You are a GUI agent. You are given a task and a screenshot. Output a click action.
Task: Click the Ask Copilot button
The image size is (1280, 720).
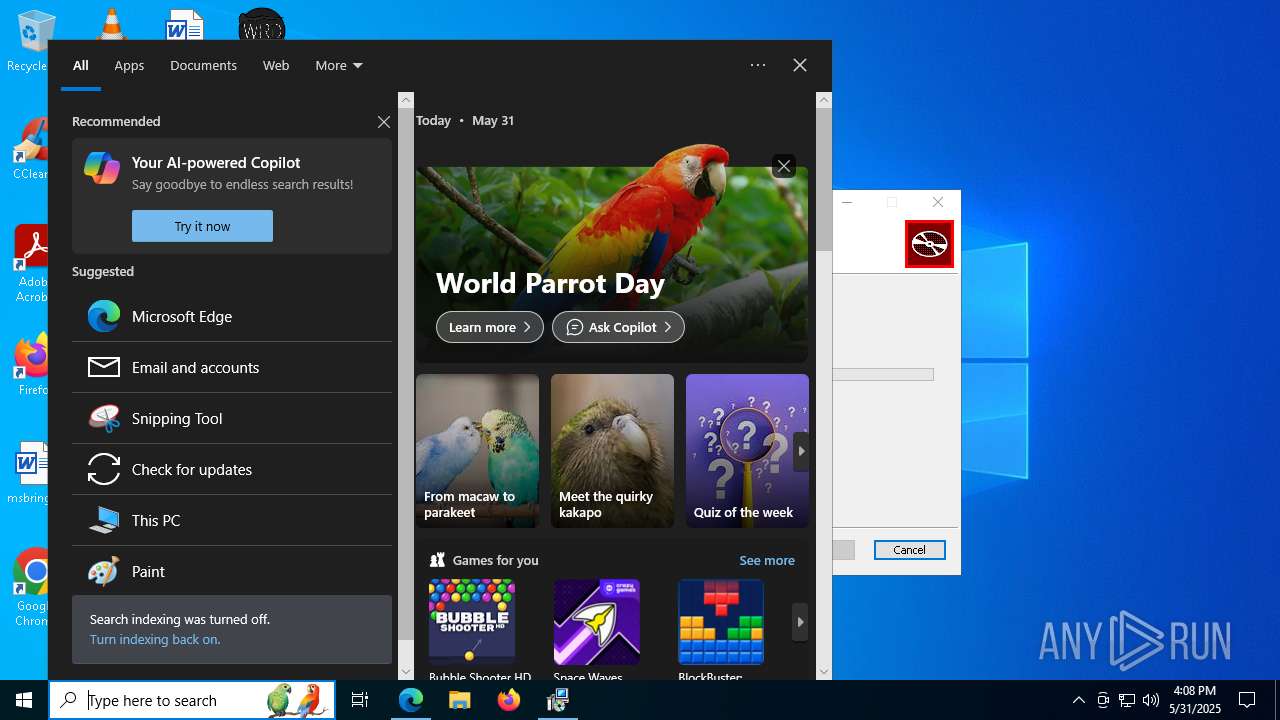[x=618, y=327]
